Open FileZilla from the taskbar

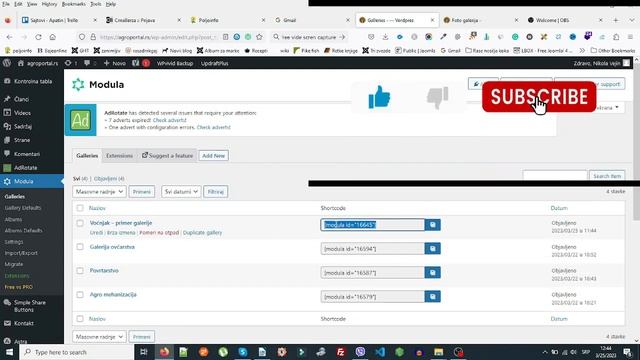pyautogui.click(x=341, y=352)
